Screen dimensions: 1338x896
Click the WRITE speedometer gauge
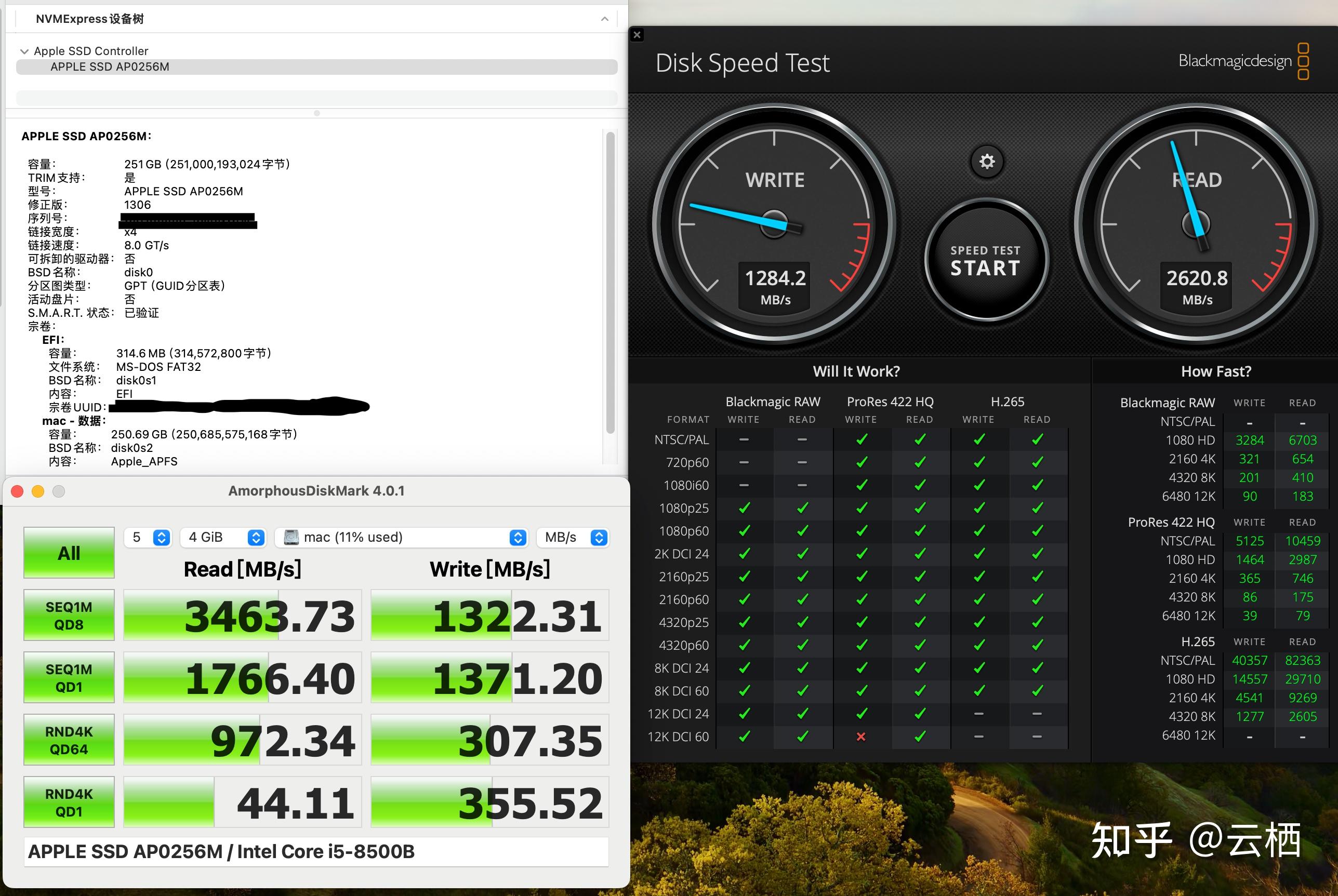tap(774, 223)
